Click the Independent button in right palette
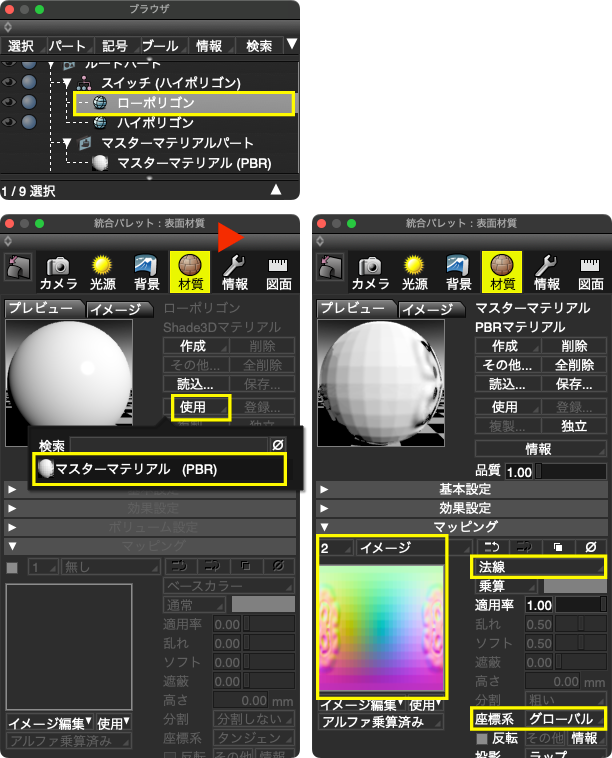 point(573,426)
